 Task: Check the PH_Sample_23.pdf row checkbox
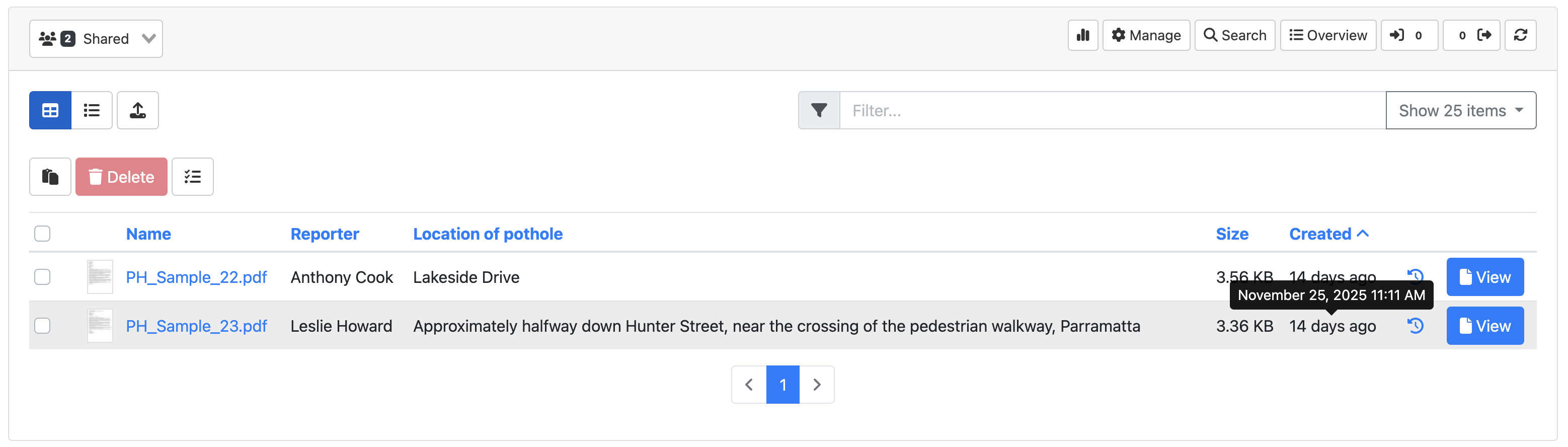tap(42, 326)
